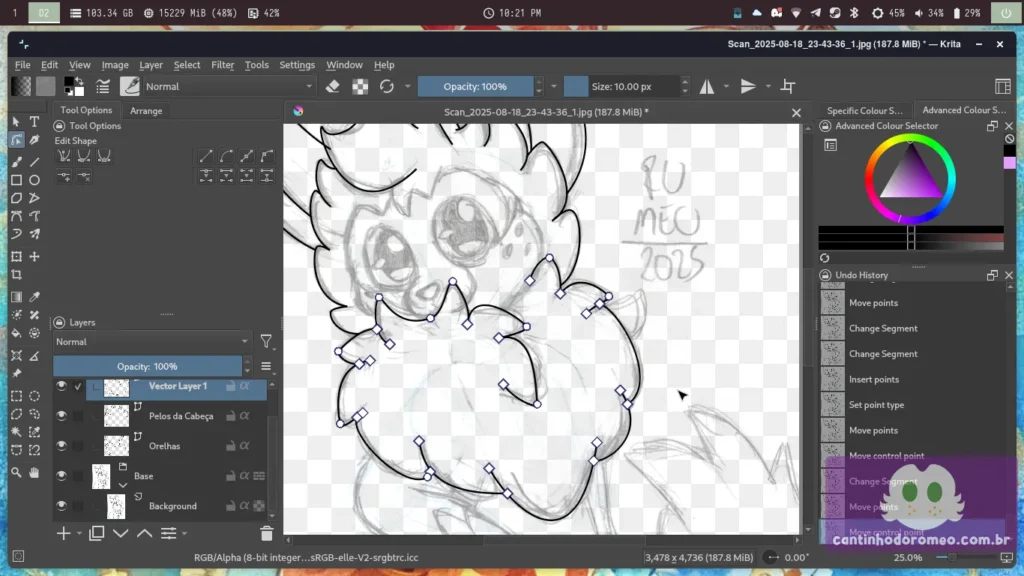Select the Fill bucket tool
This screenshot has width=1024, height=576.
(16, 334)
